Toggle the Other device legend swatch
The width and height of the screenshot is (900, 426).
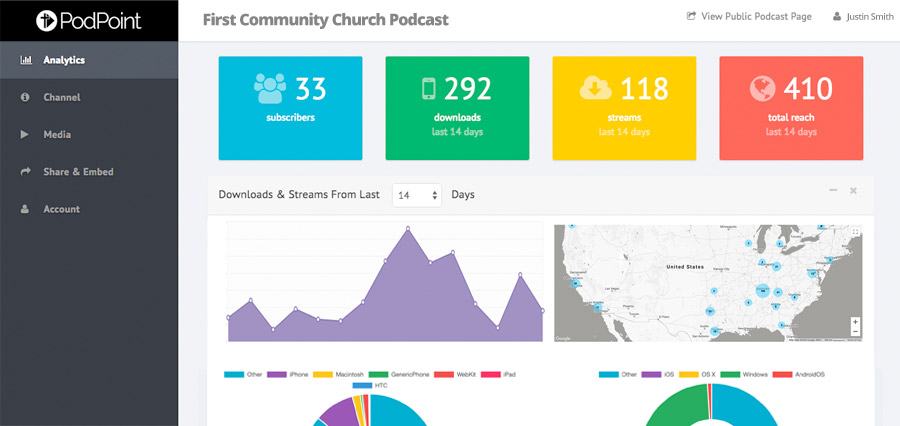(x=234, y=374)
